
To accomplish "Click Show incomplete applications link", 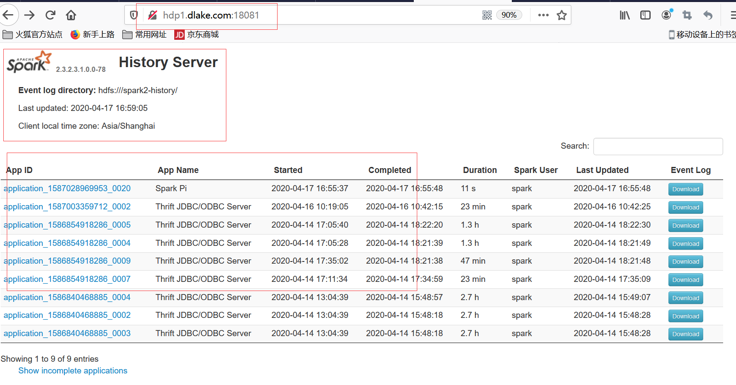I will click(73, 370).
